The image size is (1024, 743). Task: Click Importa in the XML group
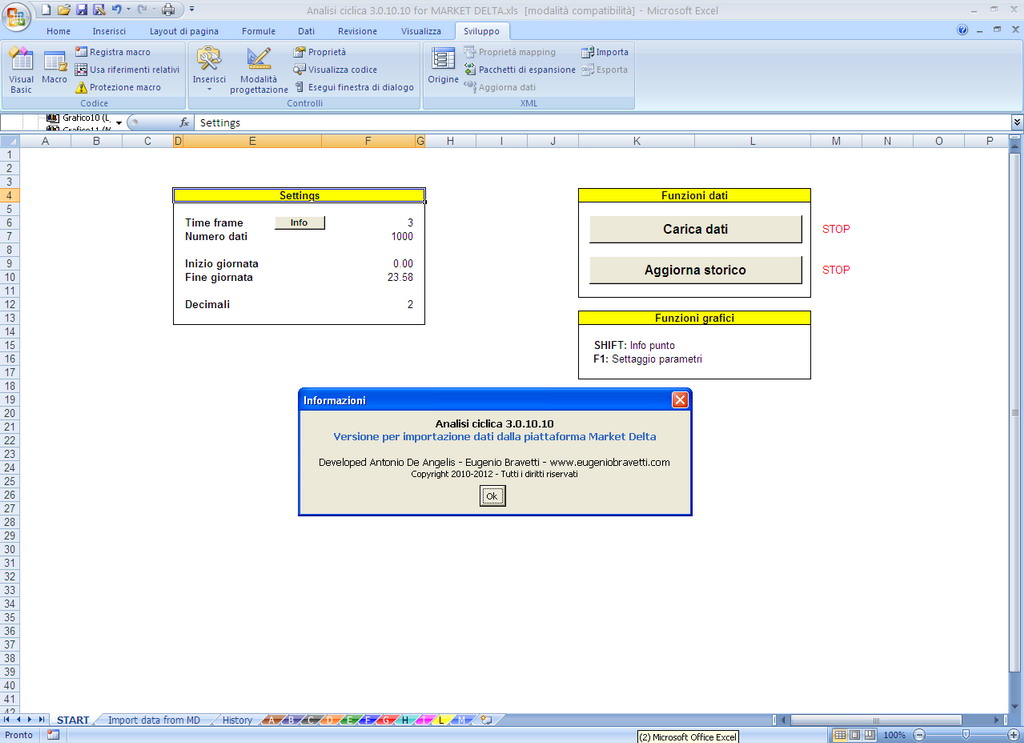click(605, 52)
